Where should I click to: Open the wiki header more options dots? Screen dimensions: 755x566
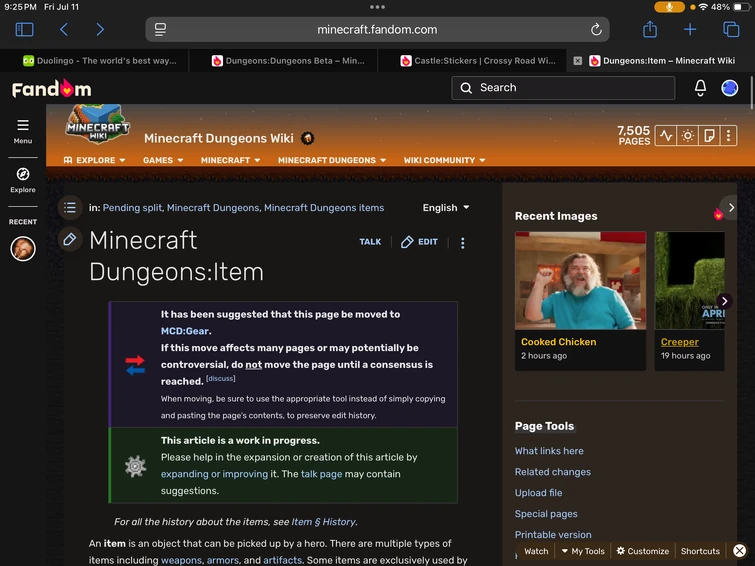pyautogui.click(x=728, y=135)
